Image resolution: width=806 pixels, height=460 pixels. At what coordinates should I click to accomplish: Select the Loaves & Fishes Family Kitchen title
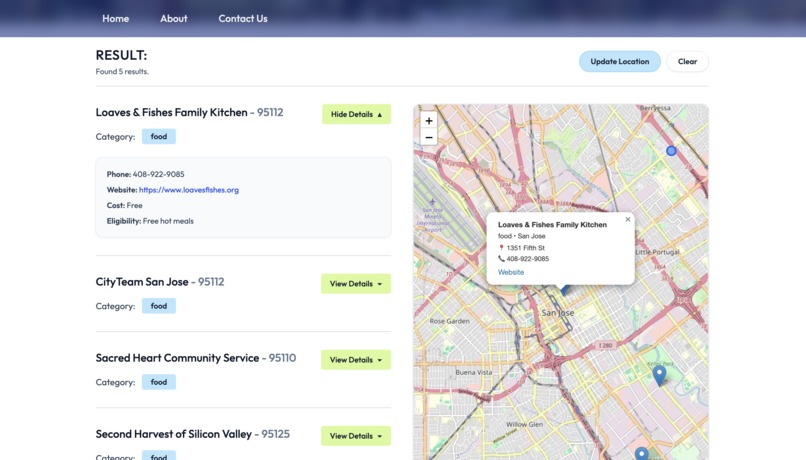pos(172,112)
